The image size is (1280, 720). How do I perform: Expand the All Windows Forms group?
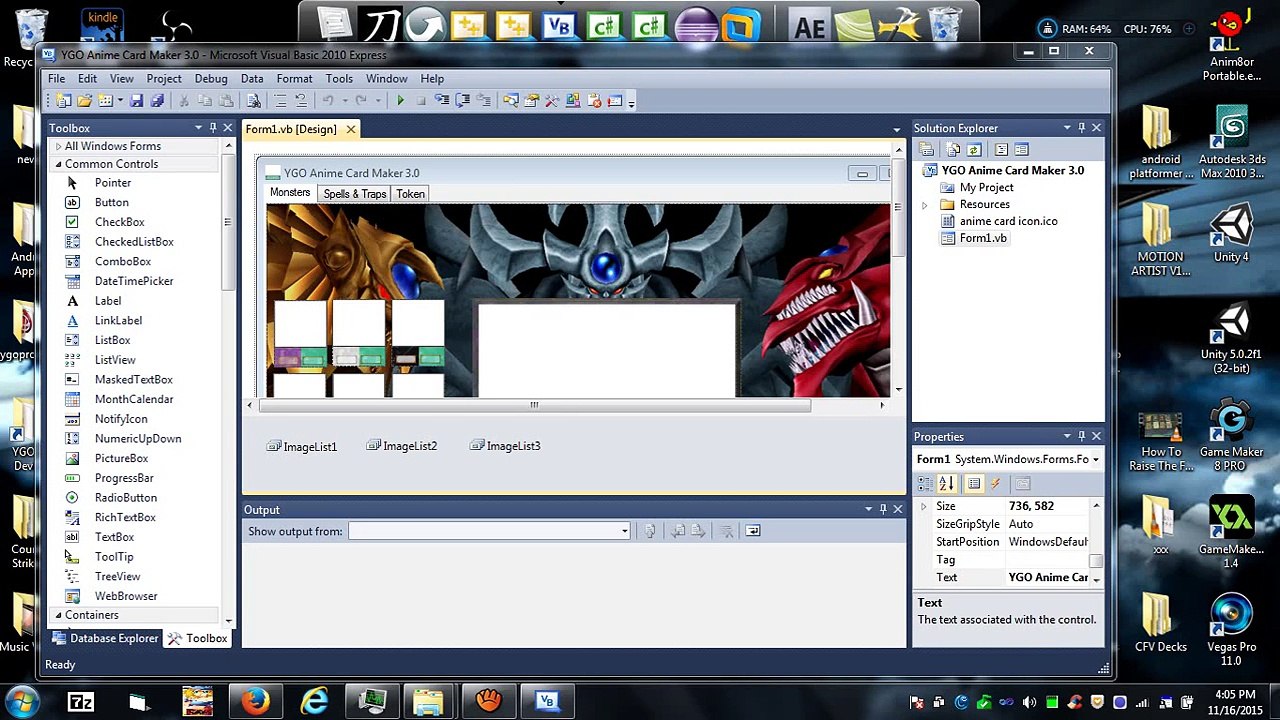(x=58, y=146)
